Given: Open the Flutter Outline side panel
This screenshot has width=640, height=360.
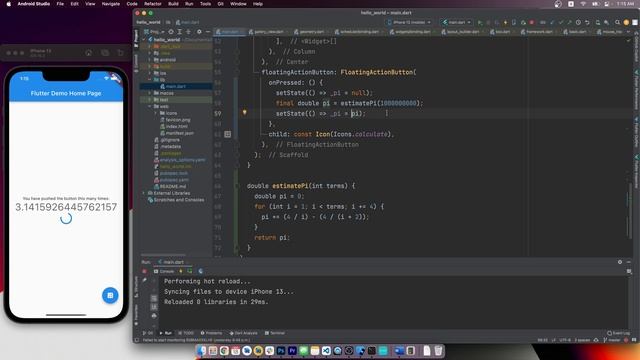Looking at the screenshot, I should (636, 132).
